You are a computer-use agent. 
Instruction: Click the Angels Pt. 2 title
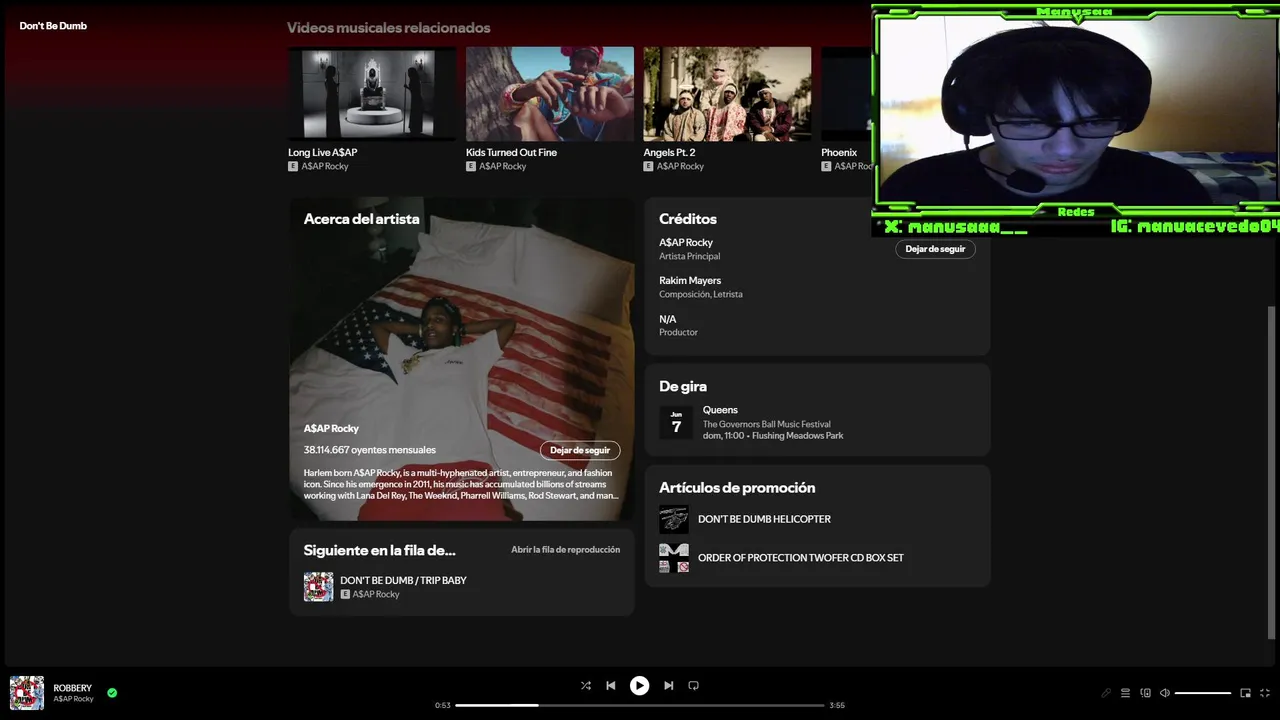(669, 152)
